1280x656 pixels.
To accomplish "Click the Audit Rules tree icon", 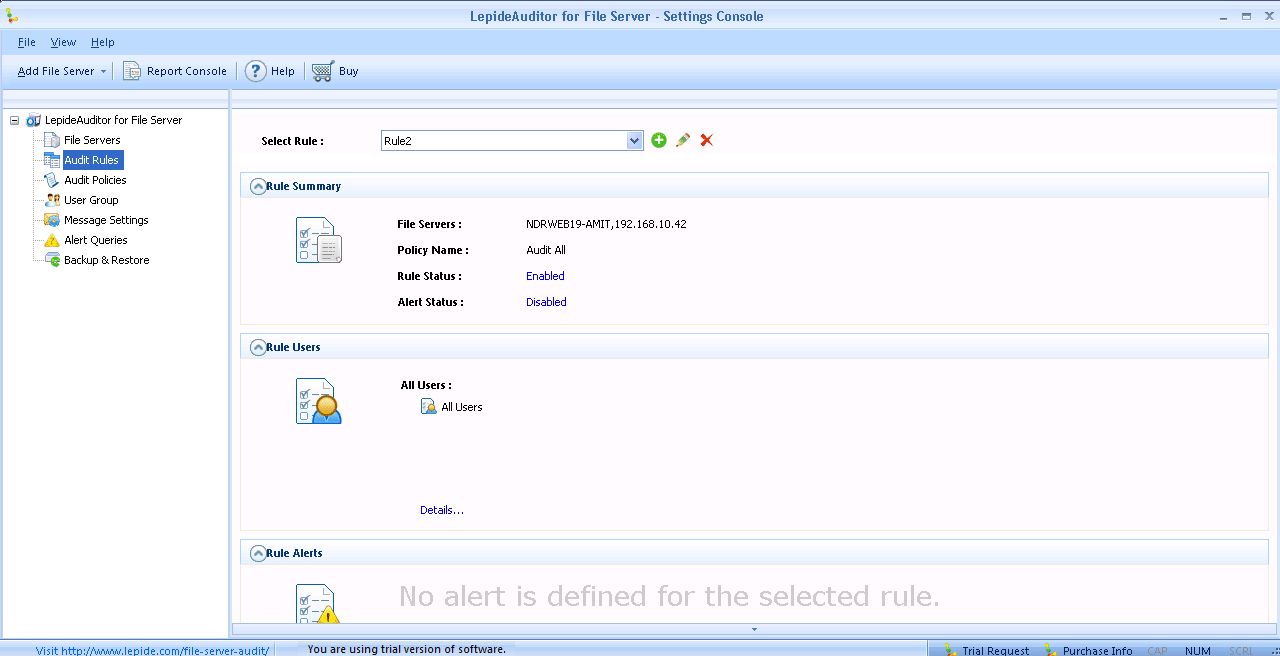I will point(52,160).
